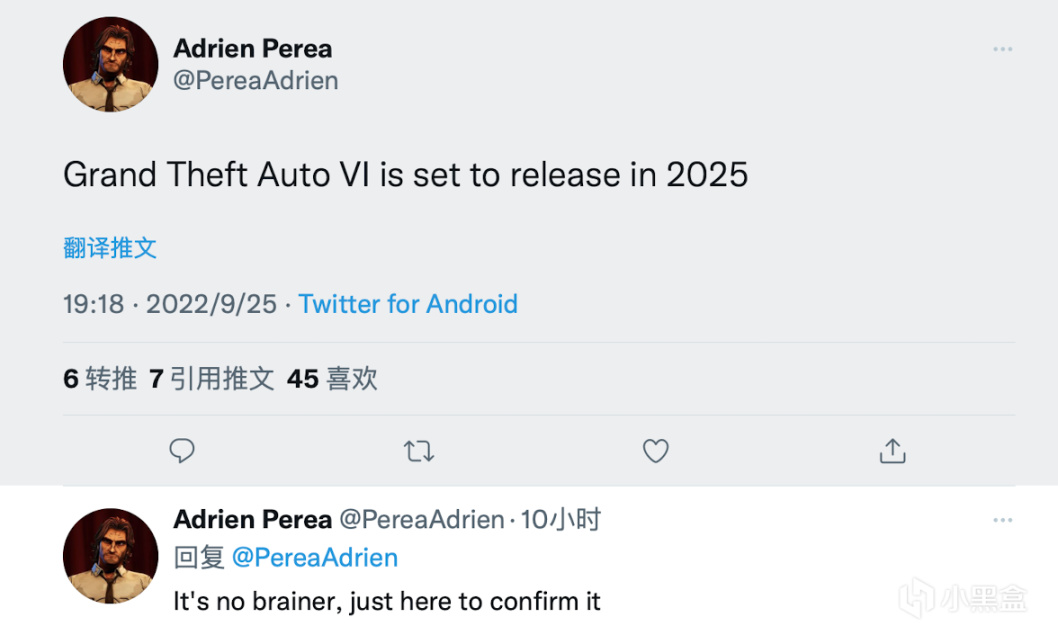The height and width of the screenshot is (635, 1058).
Task: Open the 翻译推文 translate link
Action: pyautogui.click(x=108, y=247)
